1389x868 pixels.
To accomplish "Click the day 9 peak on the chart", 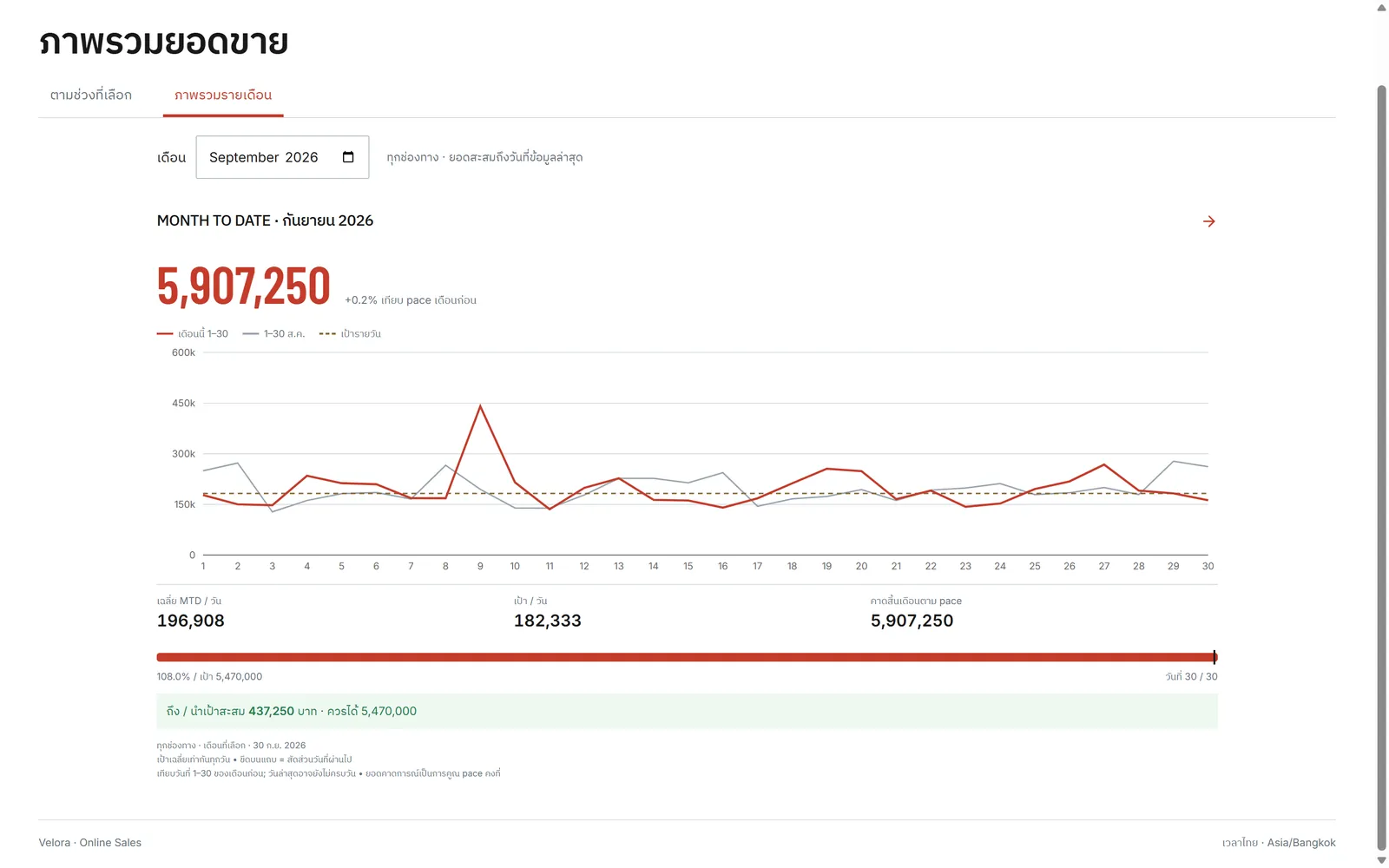I will point(480,406).
